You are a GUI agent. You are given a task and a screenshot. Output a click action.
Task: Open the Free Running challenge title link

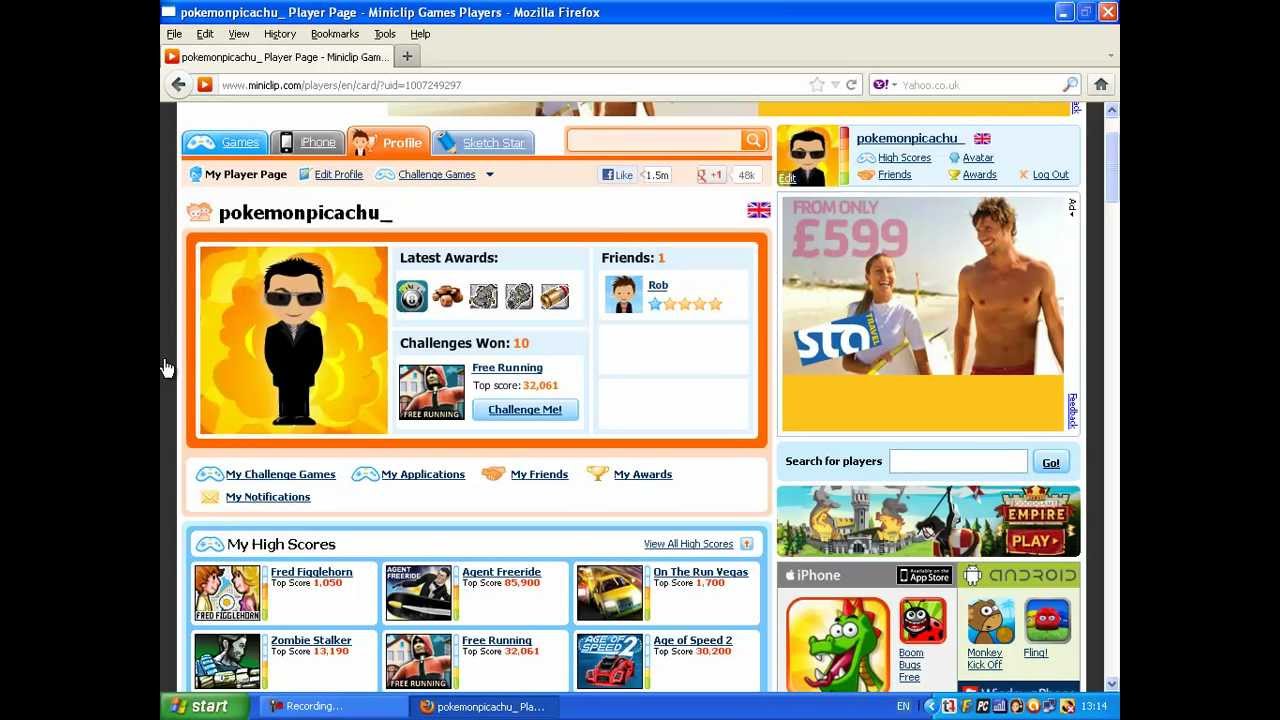507,368
